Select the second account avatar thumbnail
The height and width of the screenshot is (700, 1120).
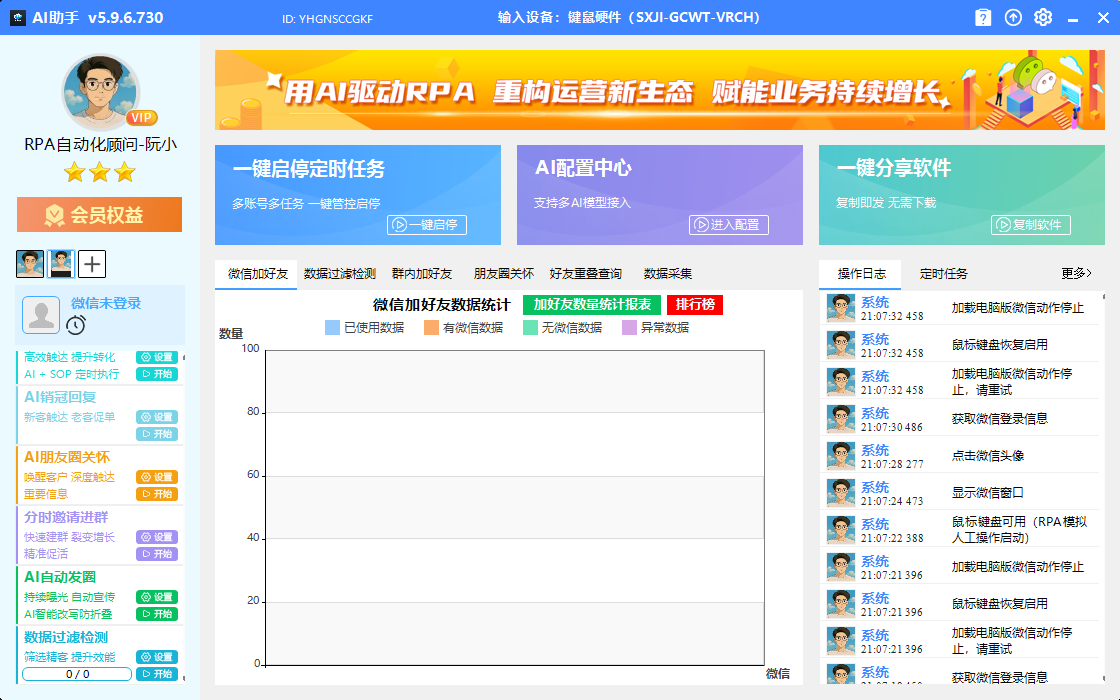point(61,264)
